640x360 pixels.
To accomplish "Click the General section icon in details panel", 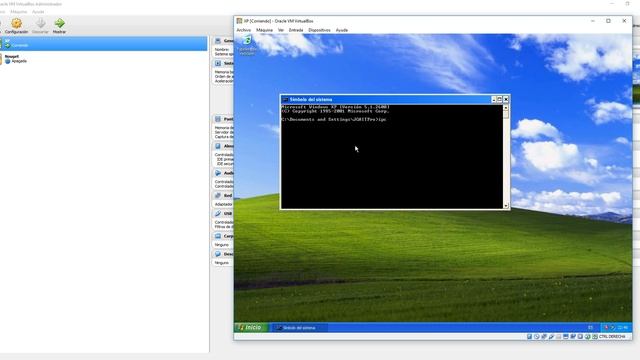I will click(218, 41).
